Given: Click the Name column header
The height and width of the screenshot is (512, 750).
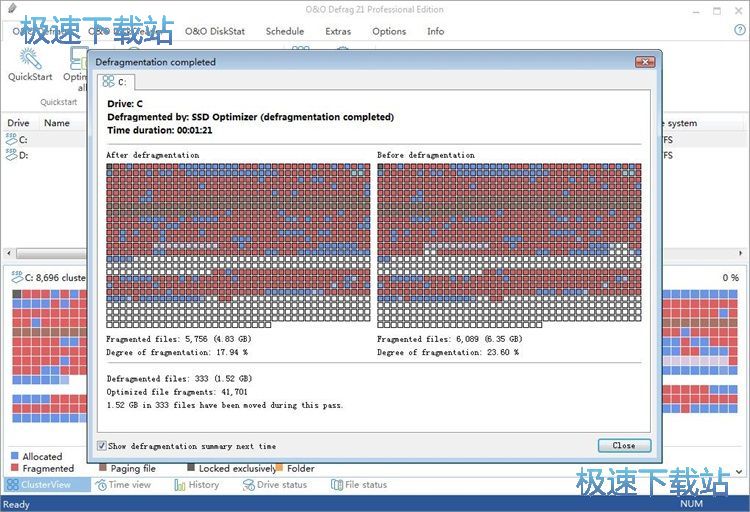Looking at the screenshot, I should pyautogui.click(x=57, y=123).
